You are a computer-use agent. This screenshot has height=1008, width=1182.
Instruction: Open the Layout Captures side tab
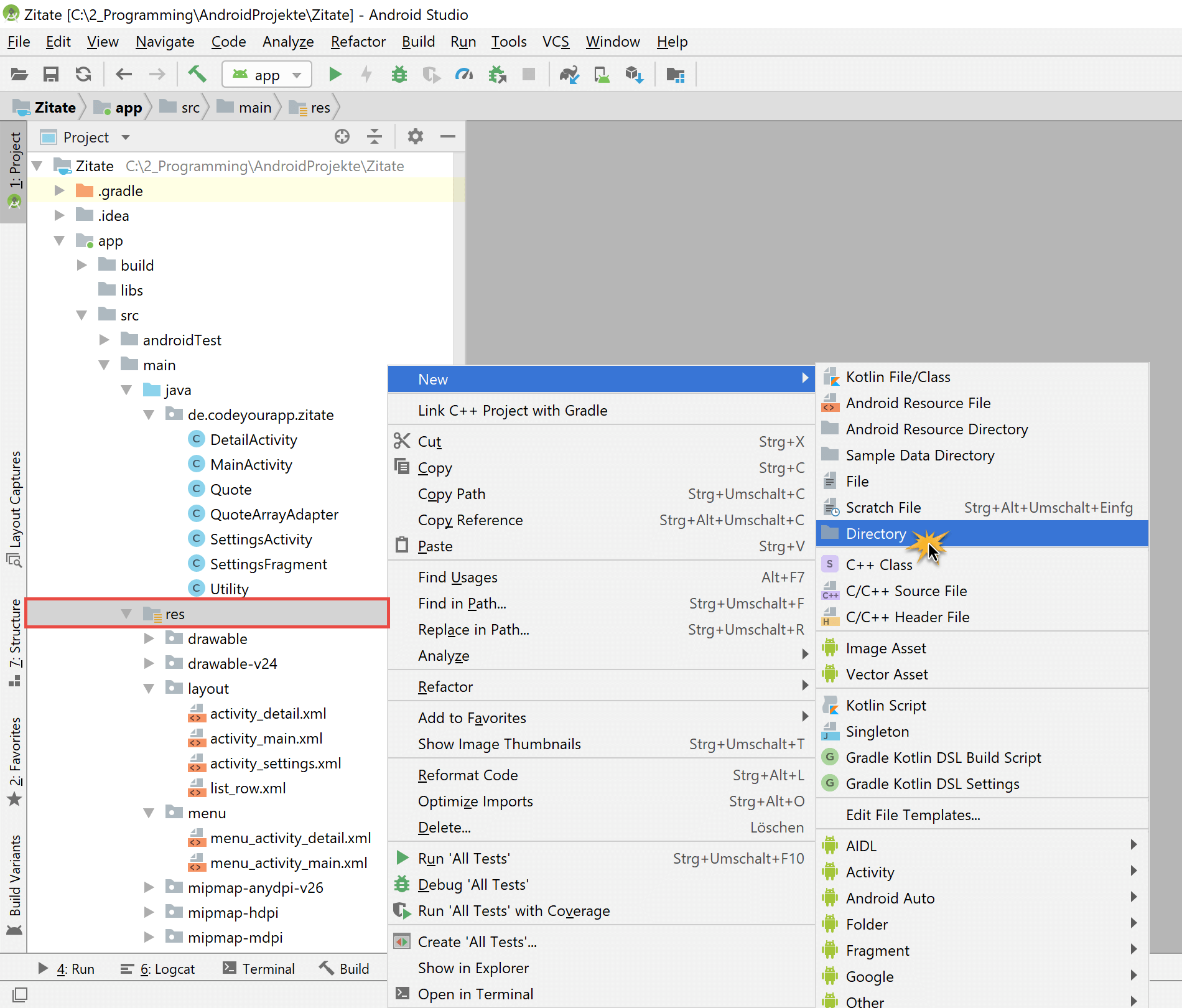point(14,508)
